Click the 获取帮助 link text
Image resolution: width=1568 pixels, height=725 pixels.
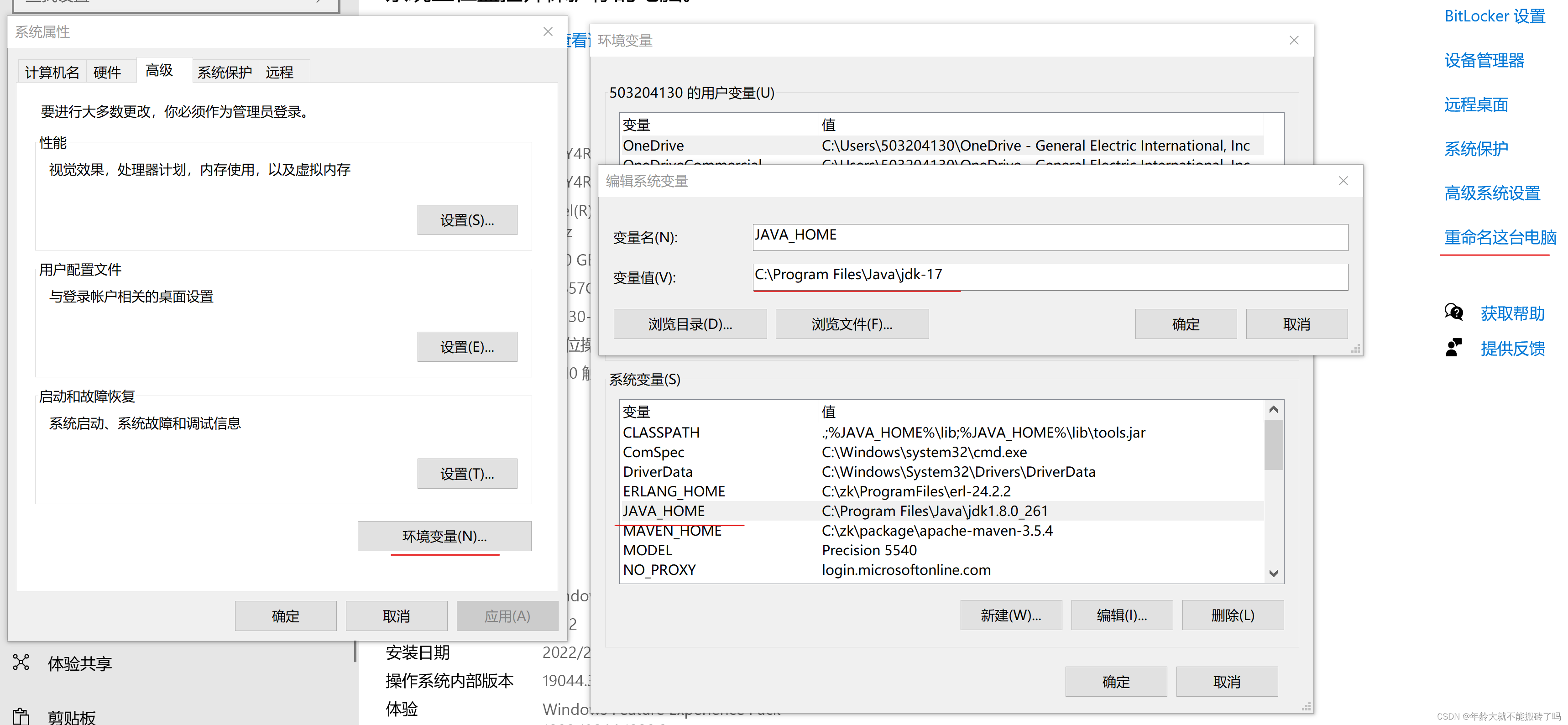(1513, 313)
